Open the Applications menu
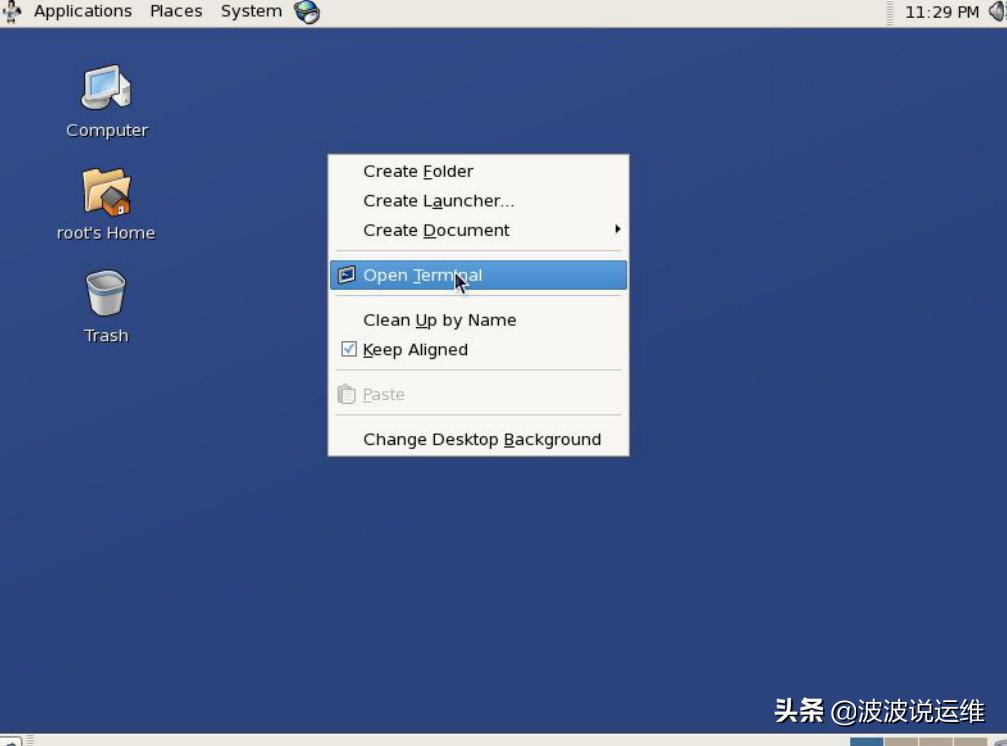Image resolution: width=1007 pixels, height=746 pixels. 82,12
